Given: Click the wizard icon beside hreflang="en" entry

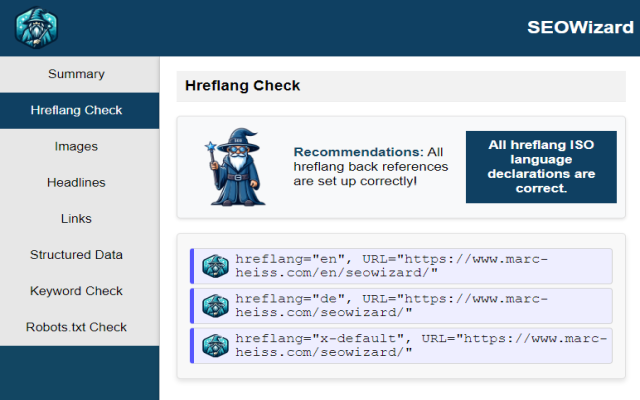Looking at the screenshot, I should coord(216,266).
